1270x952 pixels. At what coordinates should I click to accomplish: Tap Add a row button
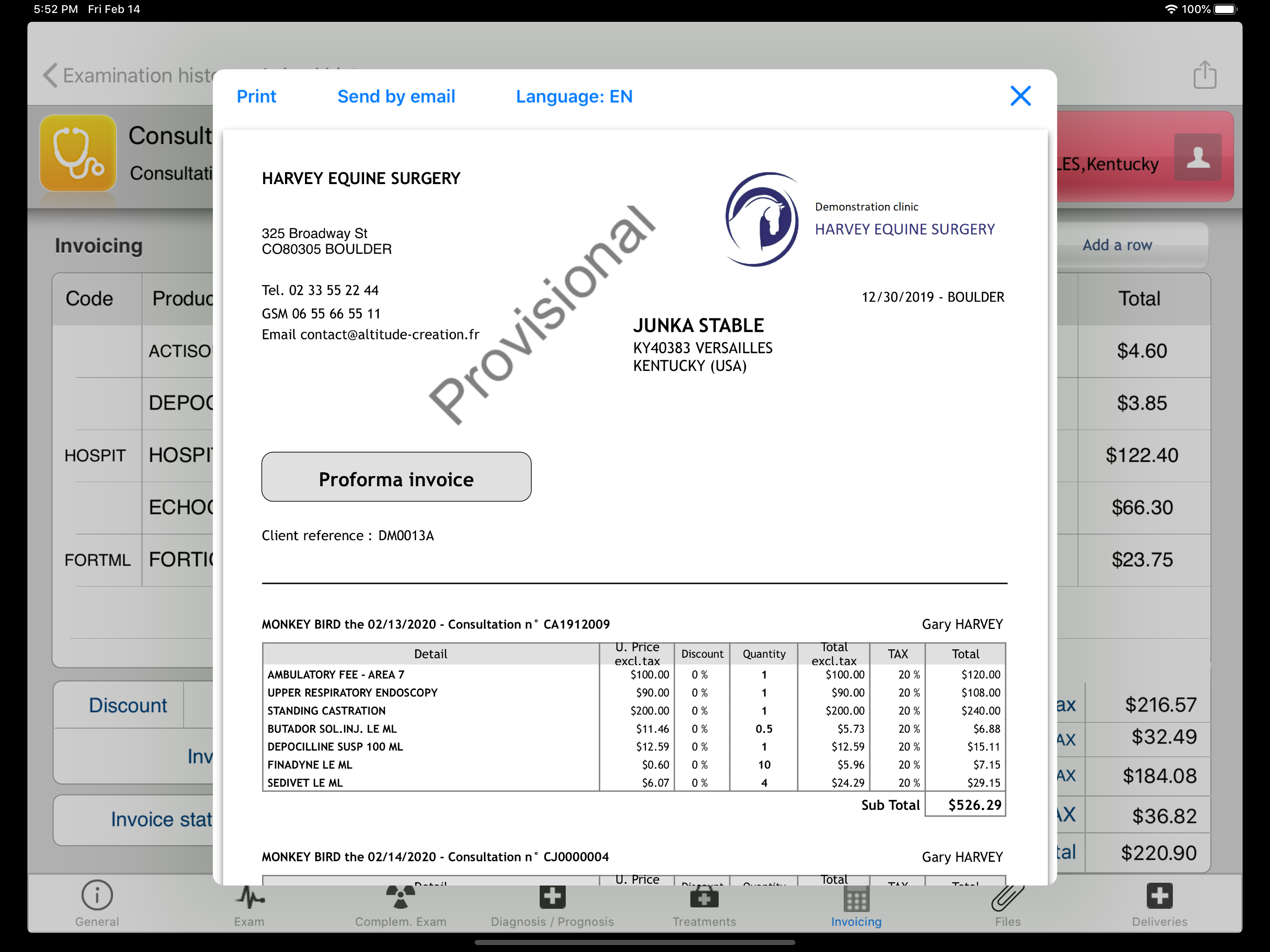click(x=1117, y=245)
